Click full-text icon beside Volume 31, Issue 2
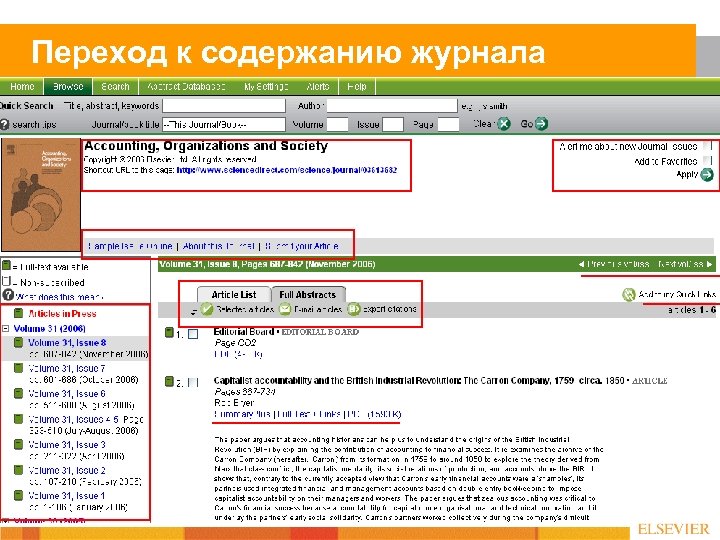Screen dimensions: 720x540 (18, 470)
